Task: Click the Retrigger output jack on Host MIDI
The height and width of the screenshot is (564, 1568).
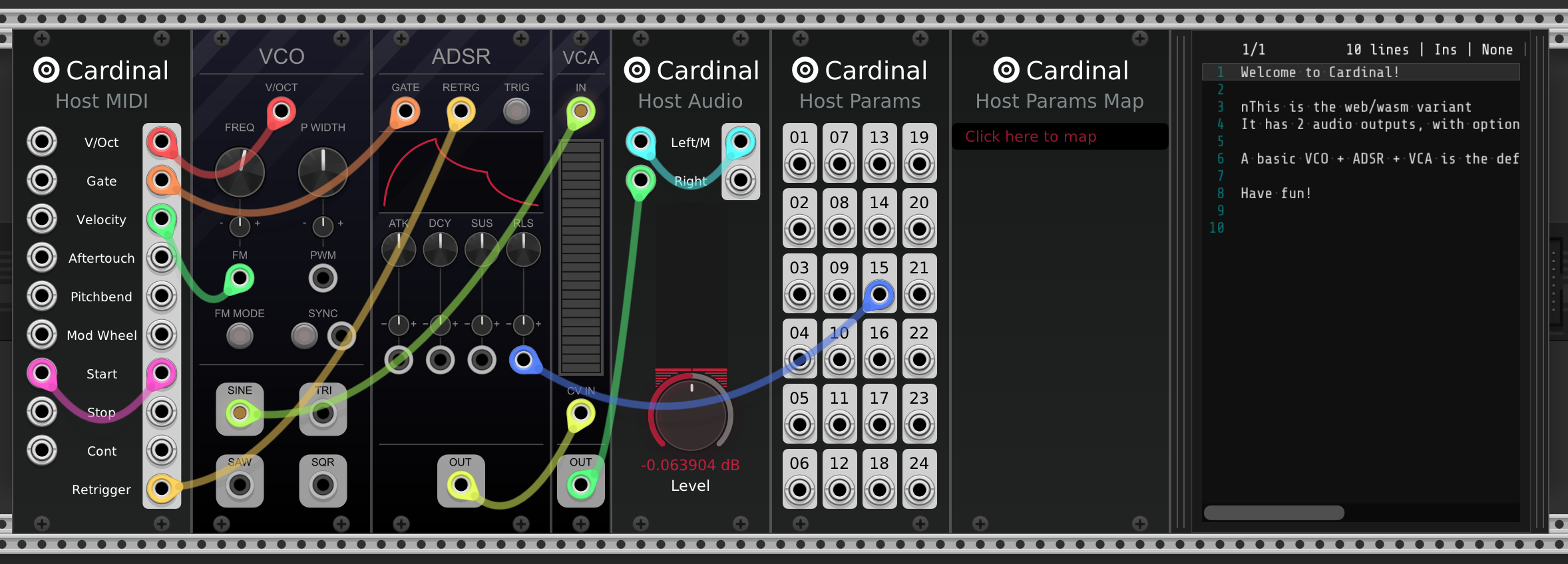Action: point(162,489)
